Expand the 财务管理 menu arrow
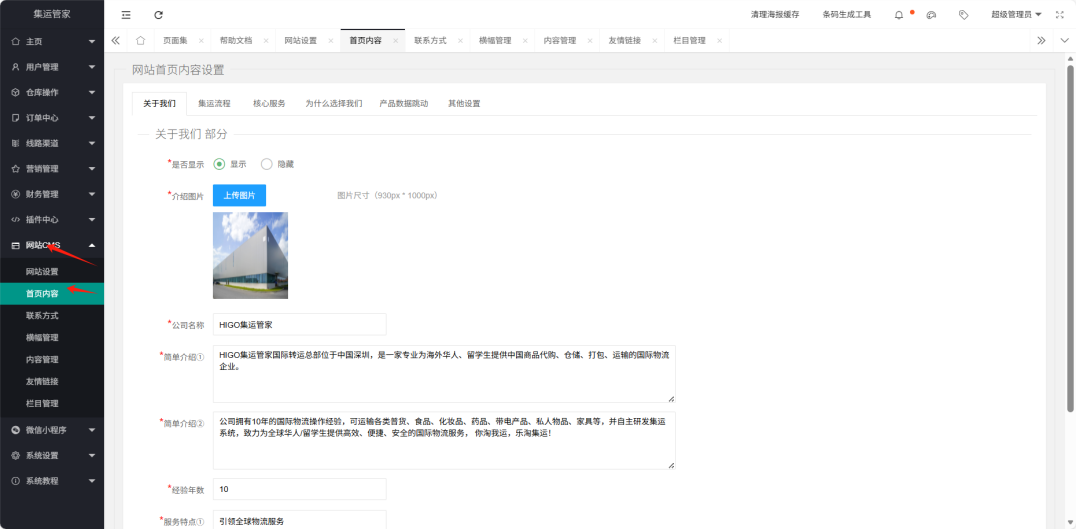The width and height of the screenshot is (1076, 529). [92, 194]
